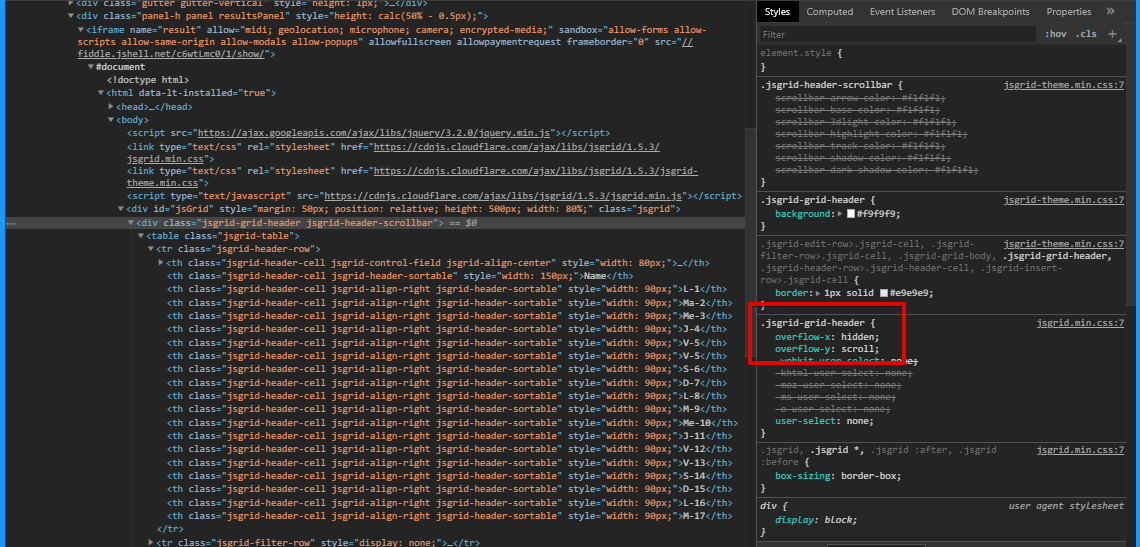Viewport: 1140px width, 547px height.
Task: Expand the jsgrid-control-field th node
Action: pyautogui.click(x=161, y=263)
